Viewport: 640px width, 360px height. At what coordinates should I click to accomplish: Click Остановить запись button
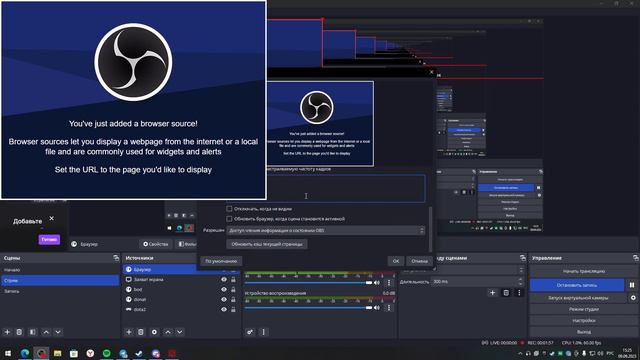pos(577,285)
